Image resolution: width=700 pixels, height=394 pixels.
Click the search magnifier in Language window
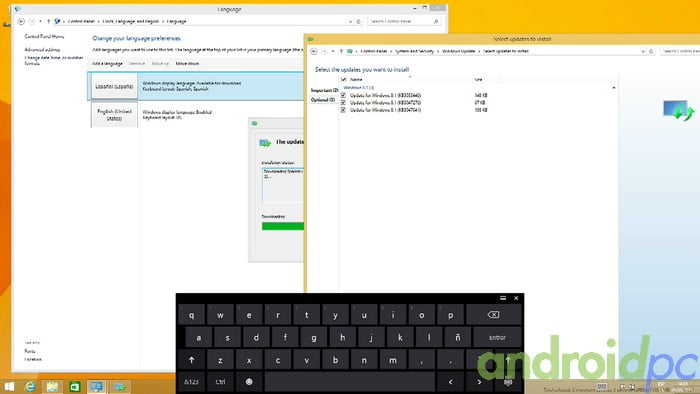[x=436, y=21]
